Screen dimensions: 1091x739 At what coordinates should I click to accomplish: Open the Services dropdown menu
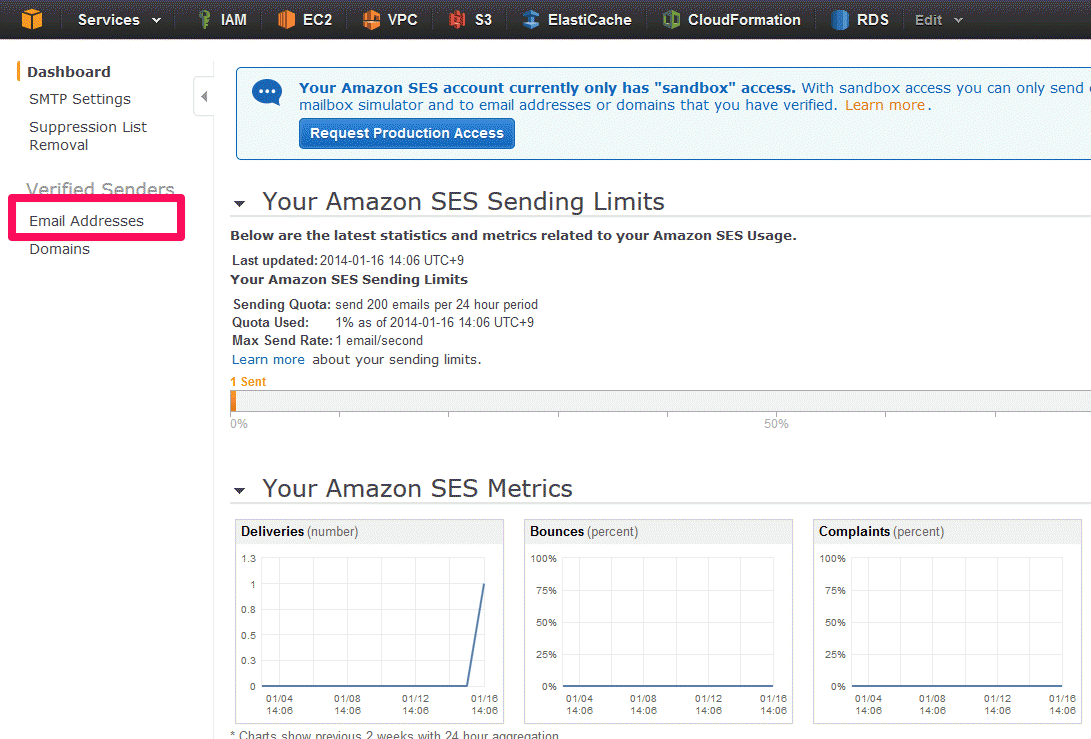point(119,20)
